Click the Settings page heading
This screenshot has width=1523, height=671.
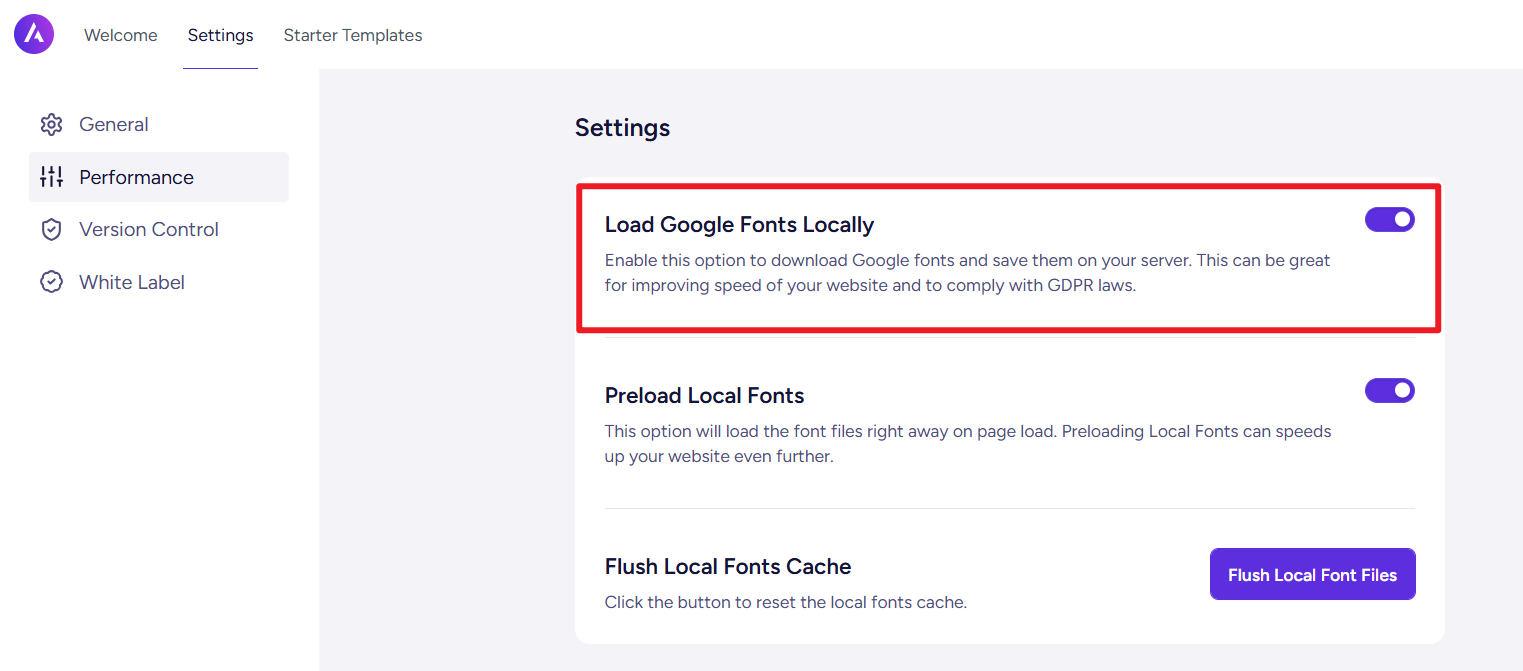623,128
